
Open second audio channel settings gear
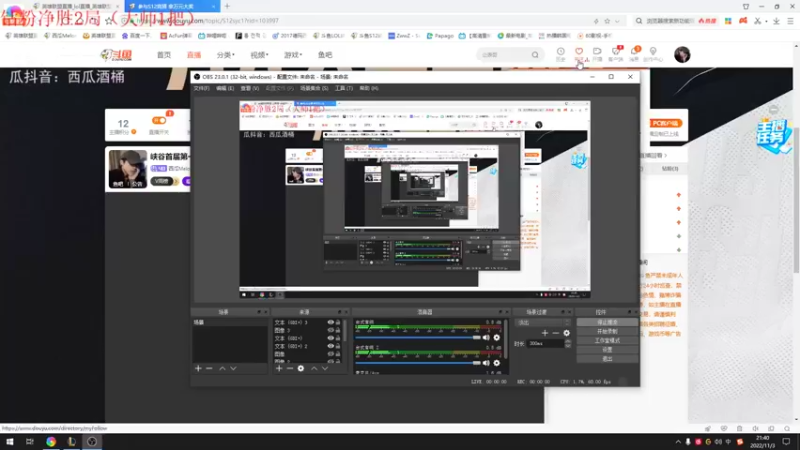[x=496, y=363]
